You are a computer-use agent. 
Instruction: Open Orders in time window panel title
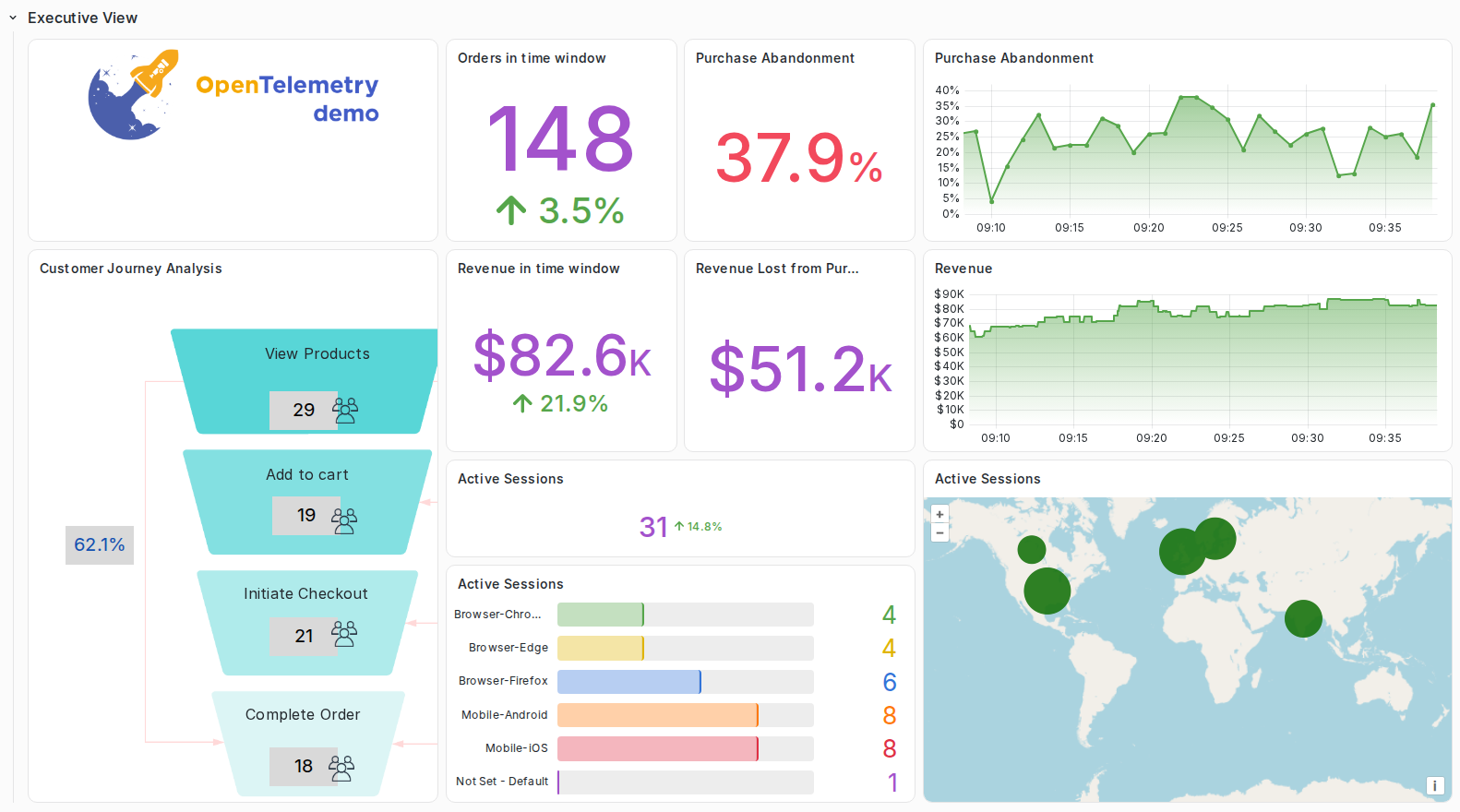coord(532,58)
